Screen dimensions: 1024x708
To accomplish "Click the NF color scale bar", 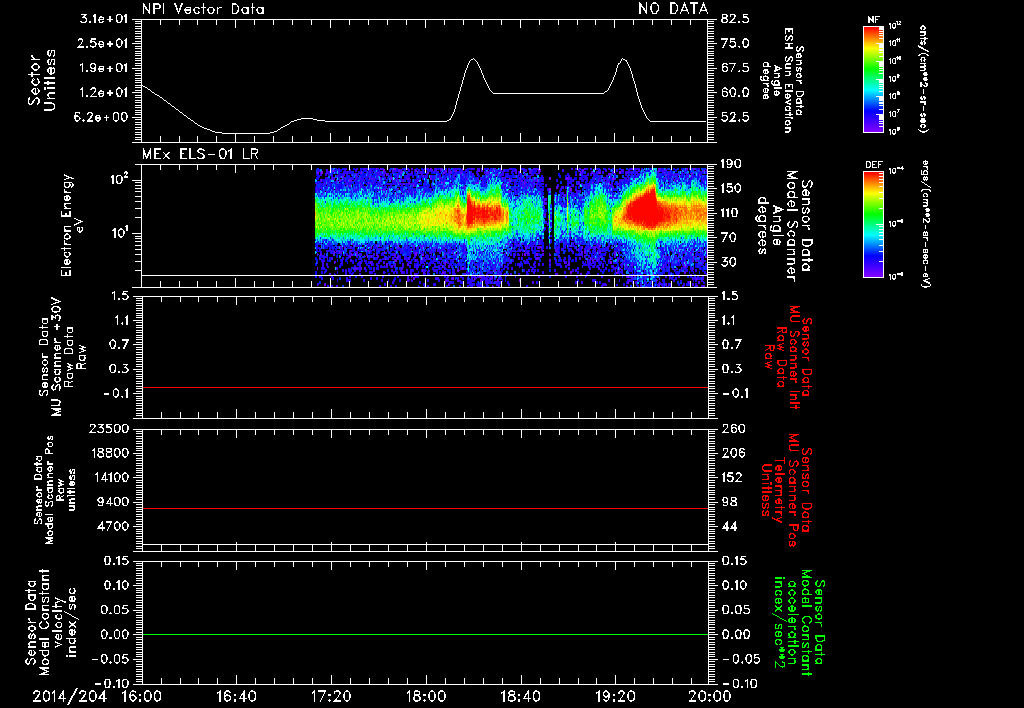I will tap(873, 79).
